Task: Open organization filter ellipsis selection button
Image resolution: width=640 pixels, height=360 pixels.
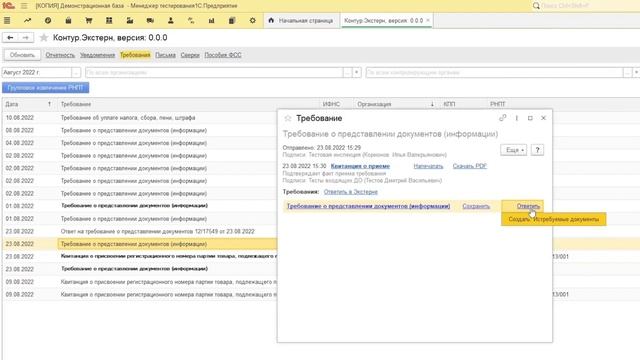Action: click(347, 73)
